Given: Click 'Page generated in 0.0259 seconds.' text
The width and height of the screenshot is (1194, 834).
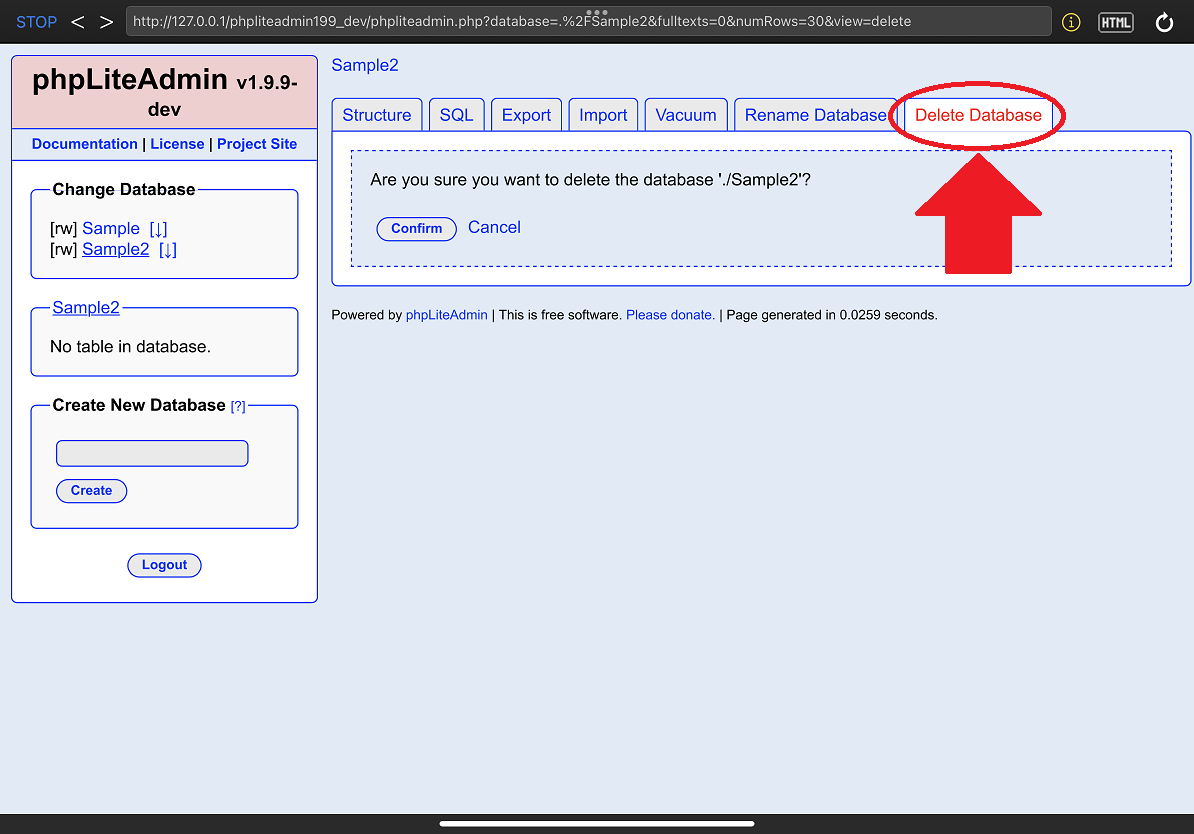Looking at the screenshot, I should (x=832, y=315).
